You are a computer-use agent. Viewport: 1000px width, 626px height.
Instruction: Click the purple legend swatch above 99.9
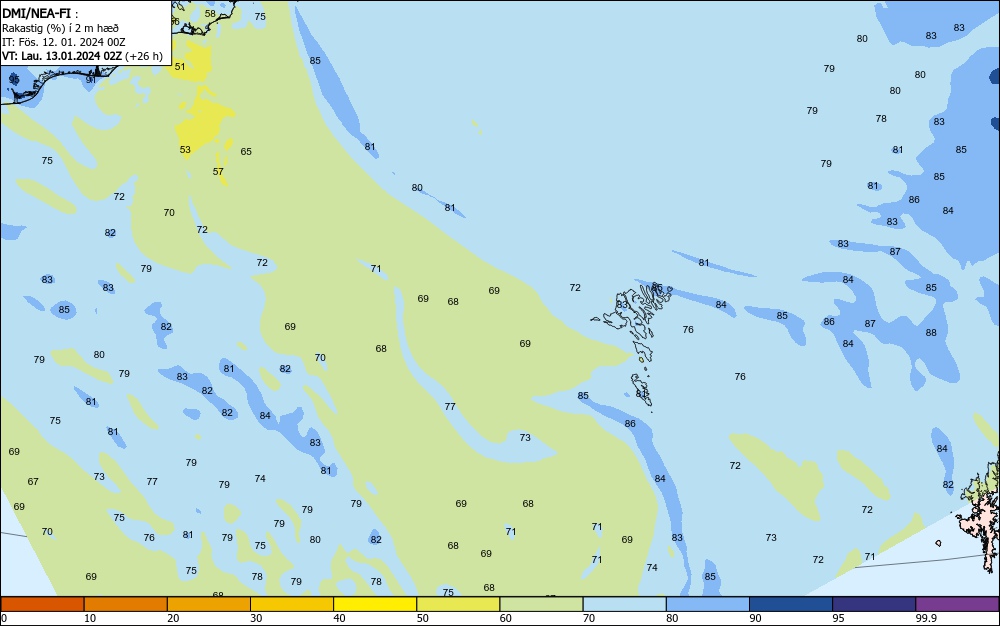click(x=957, y=604)
